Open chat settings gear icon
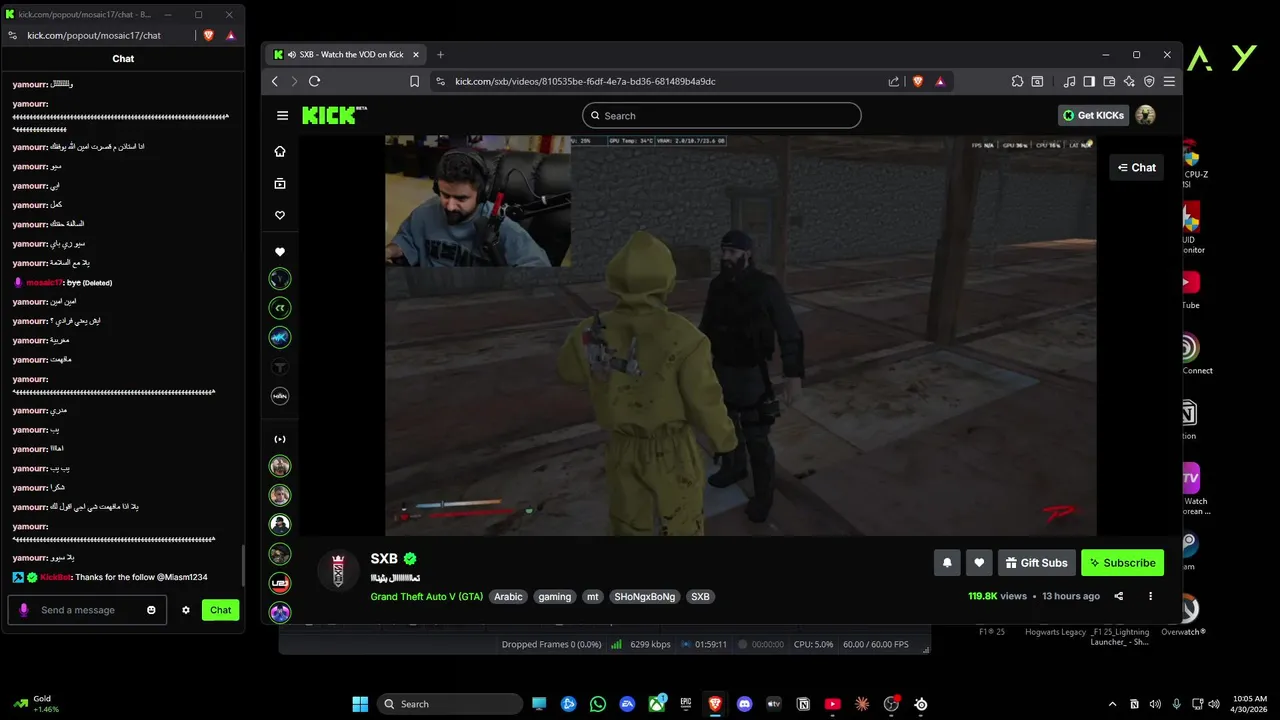The height and width of the screenshot is (720, 1280). [x=186, y=610]
